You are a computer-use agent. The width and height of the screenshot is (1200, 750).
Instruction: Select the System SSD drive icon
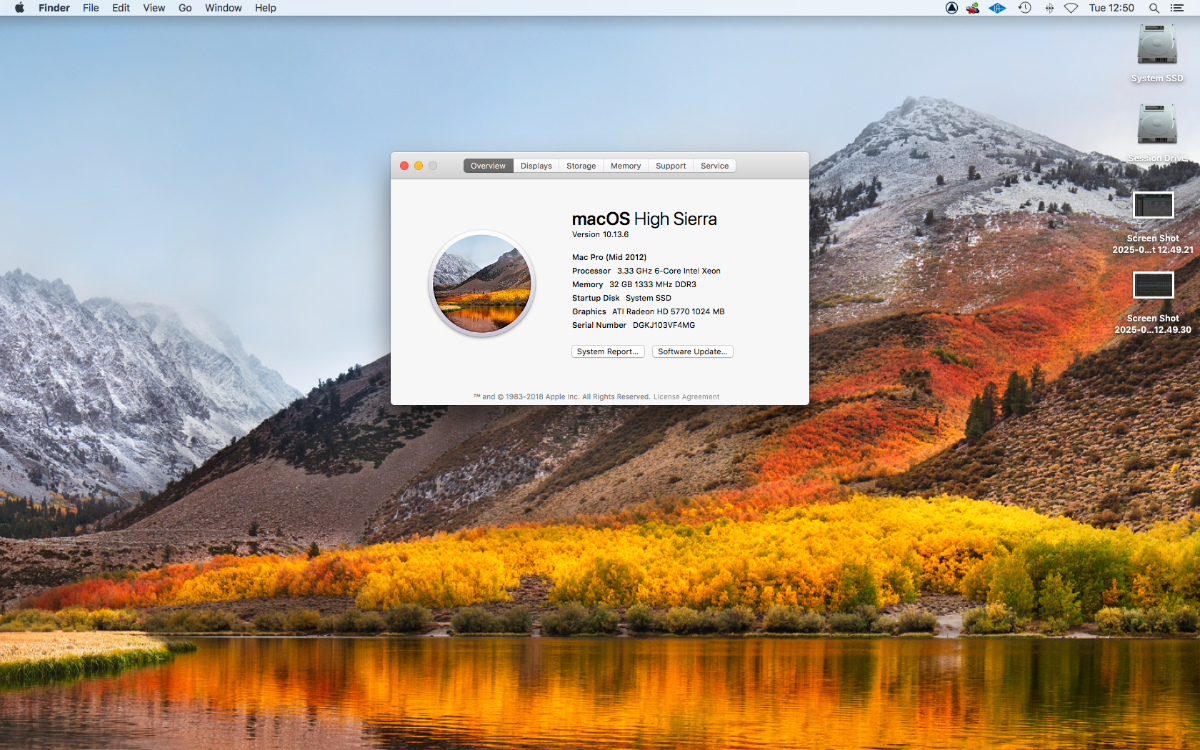[x=1157, y=45]
